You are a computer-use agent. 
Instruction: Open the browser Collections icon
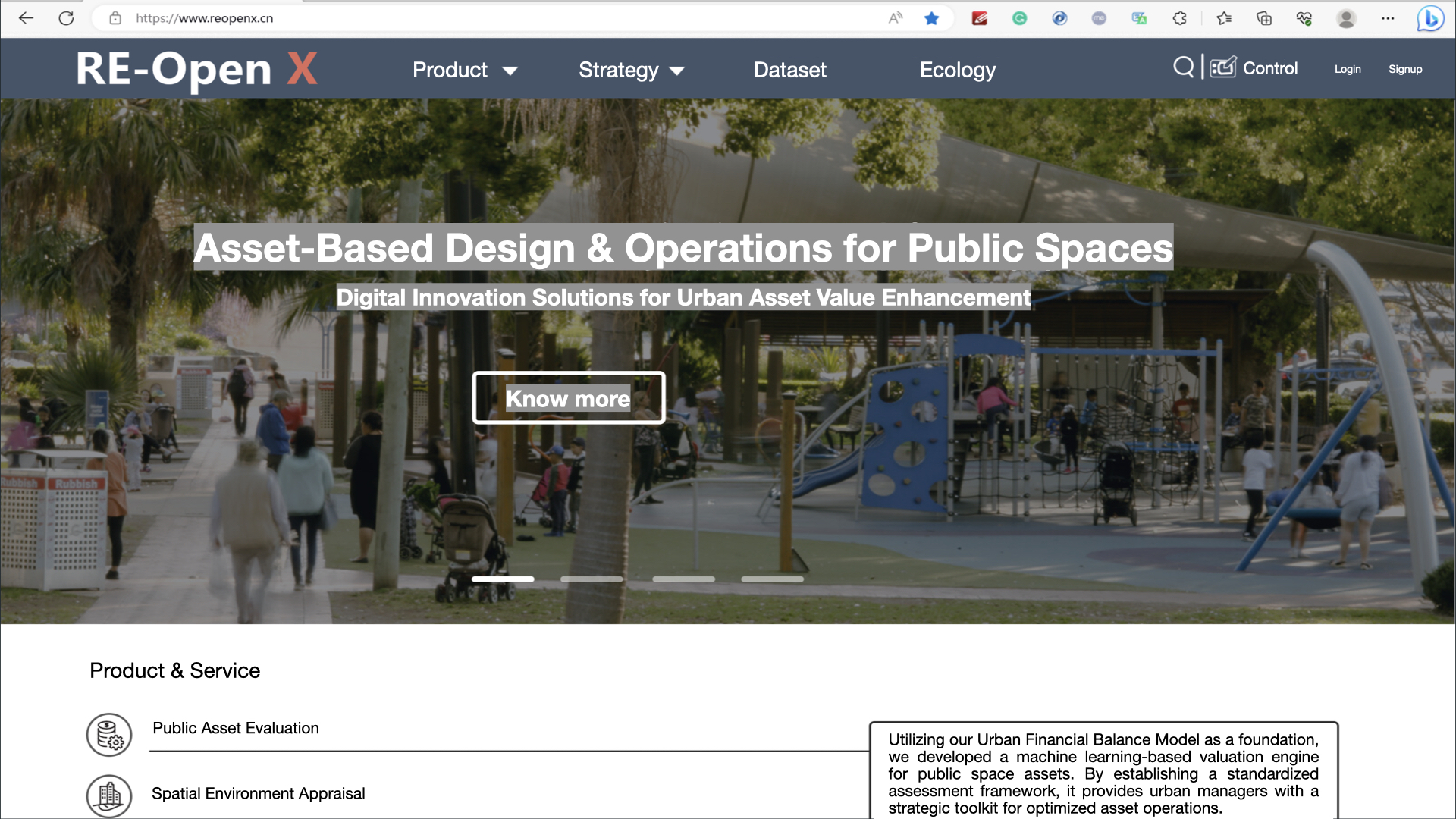click(1264, 18)
